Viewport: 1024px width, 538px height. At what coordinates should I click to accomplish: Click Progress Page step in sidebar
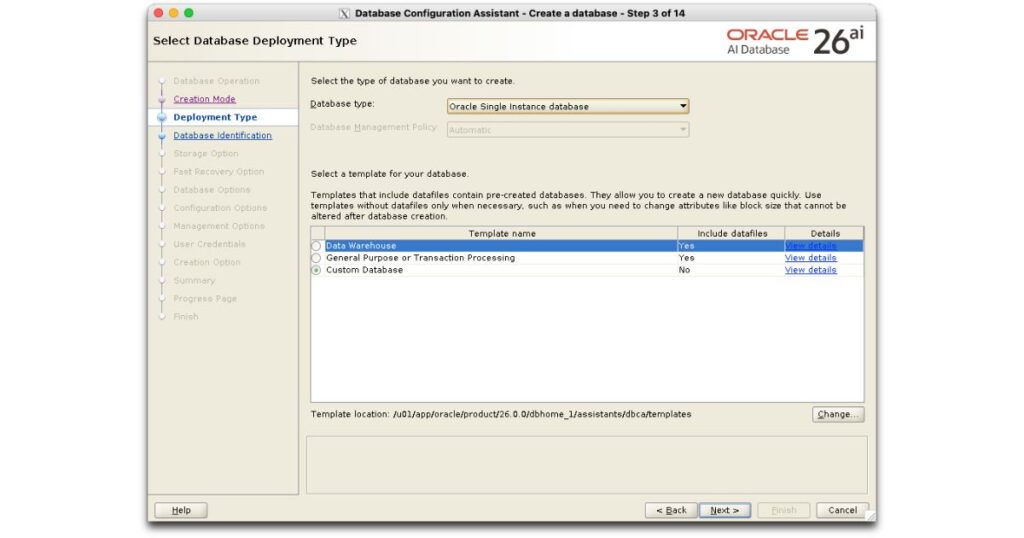click(x=205, y=298)
